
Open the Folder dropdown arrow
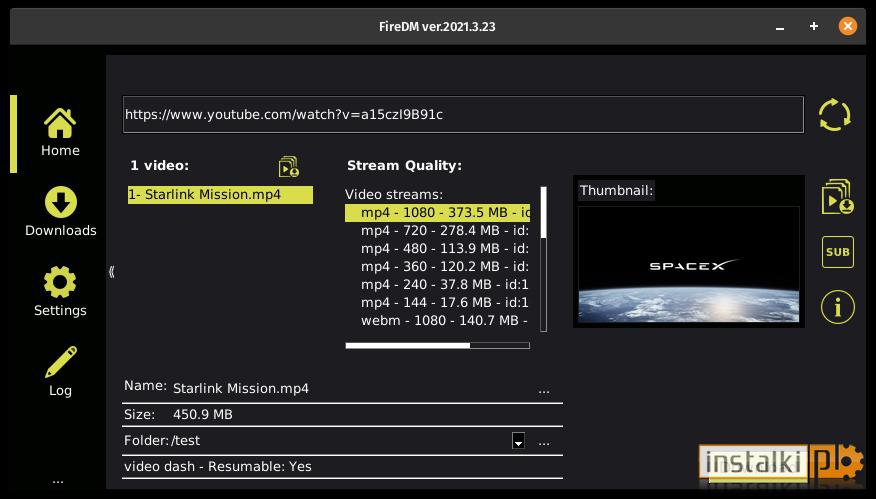(518, 440)
